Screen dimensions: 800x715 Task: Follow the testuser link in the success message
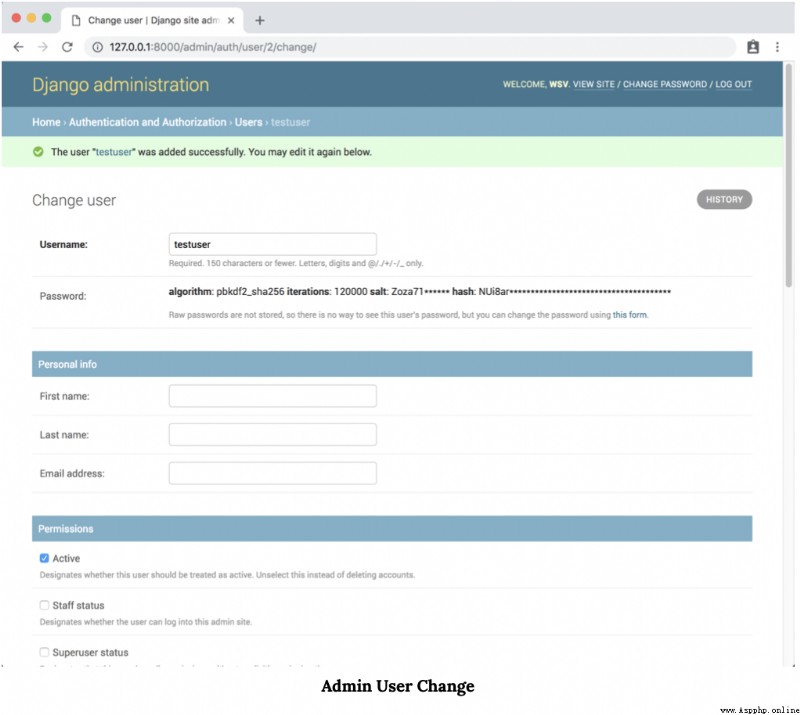pos(114,152)
